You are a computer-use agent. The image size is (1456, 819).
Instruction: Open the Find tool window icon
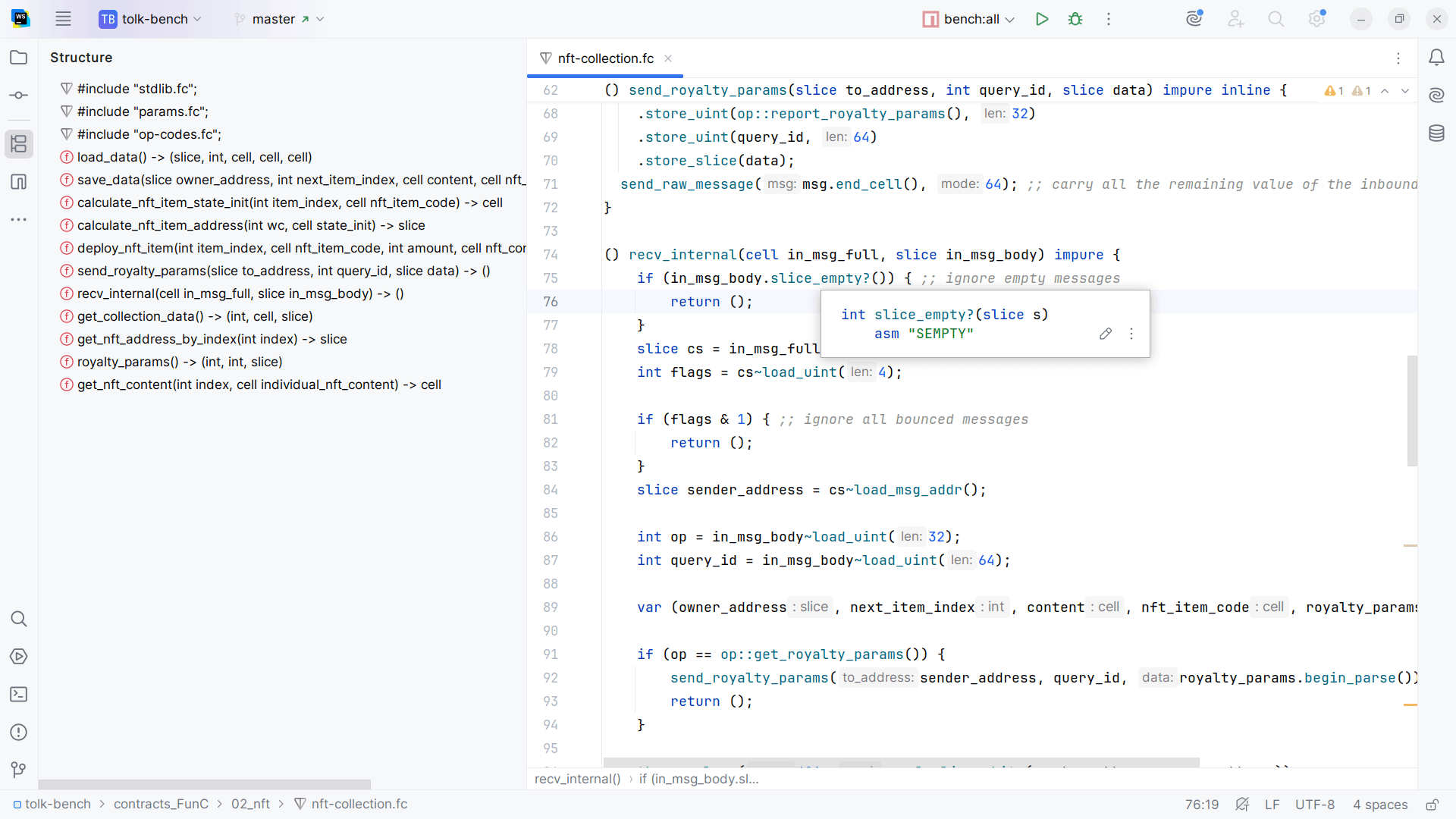19,619
